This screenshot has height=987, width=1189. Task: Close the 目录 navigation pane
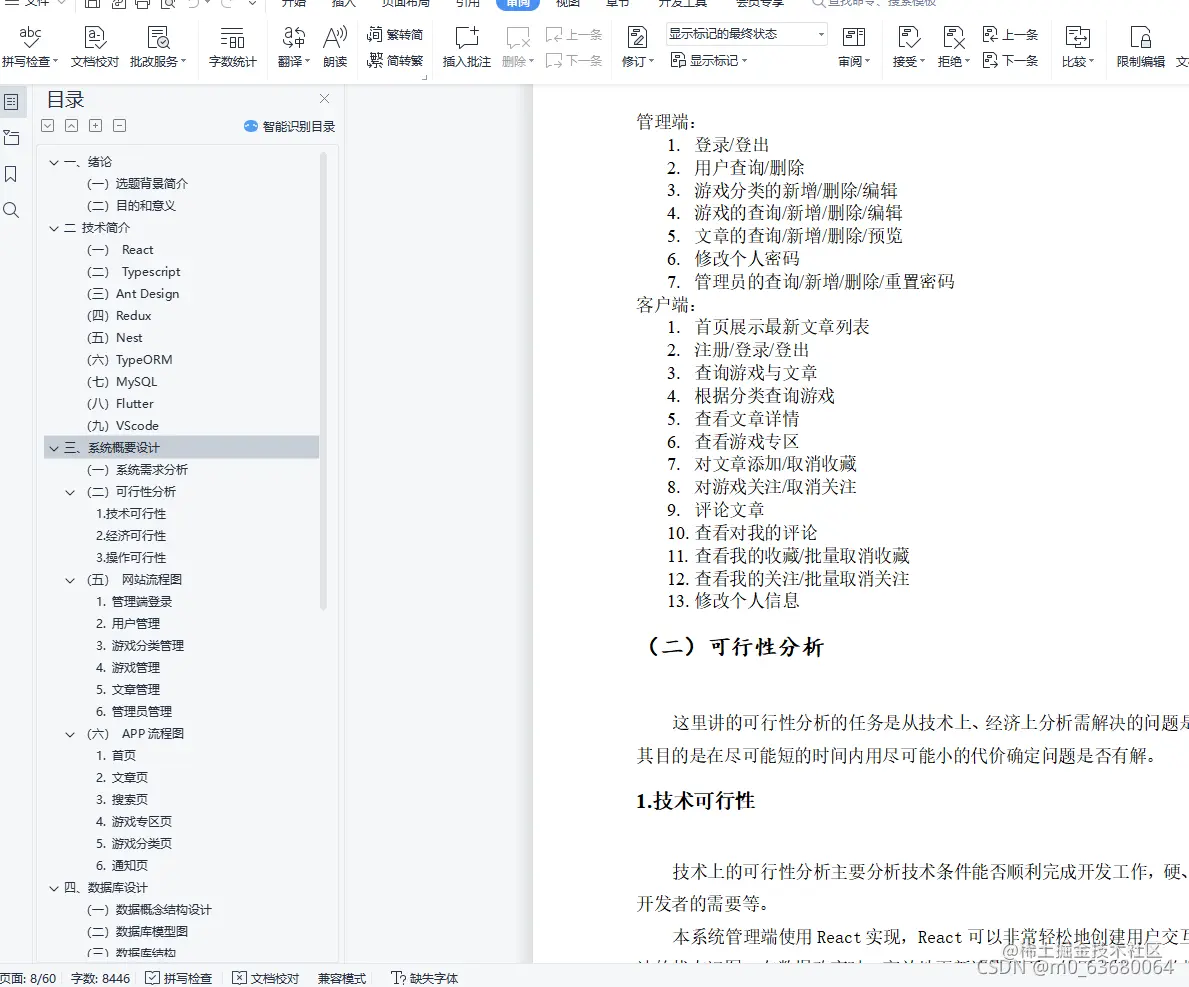point(325,99)
